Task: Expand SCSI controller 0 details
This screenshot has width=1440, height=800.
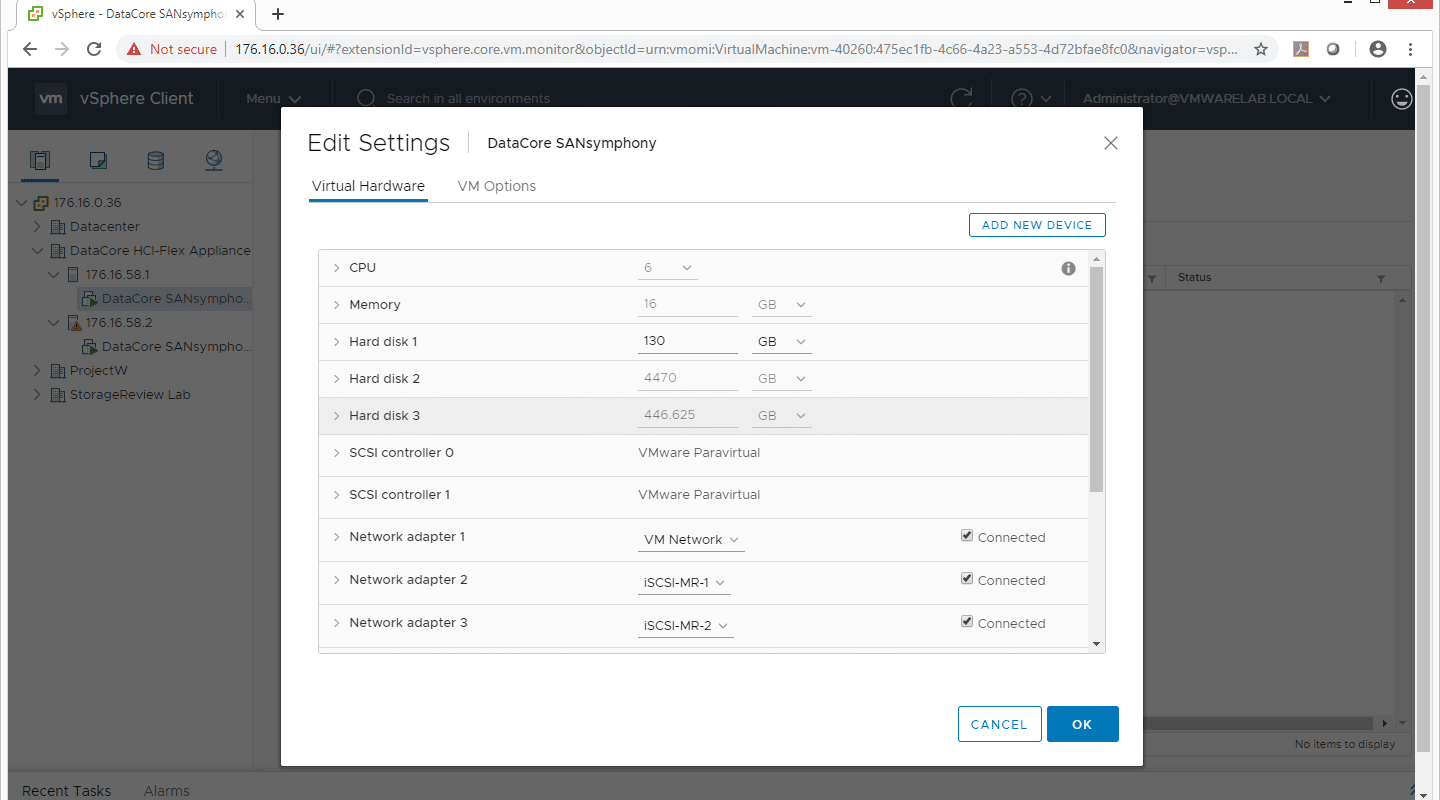Action: pos(337,453)
